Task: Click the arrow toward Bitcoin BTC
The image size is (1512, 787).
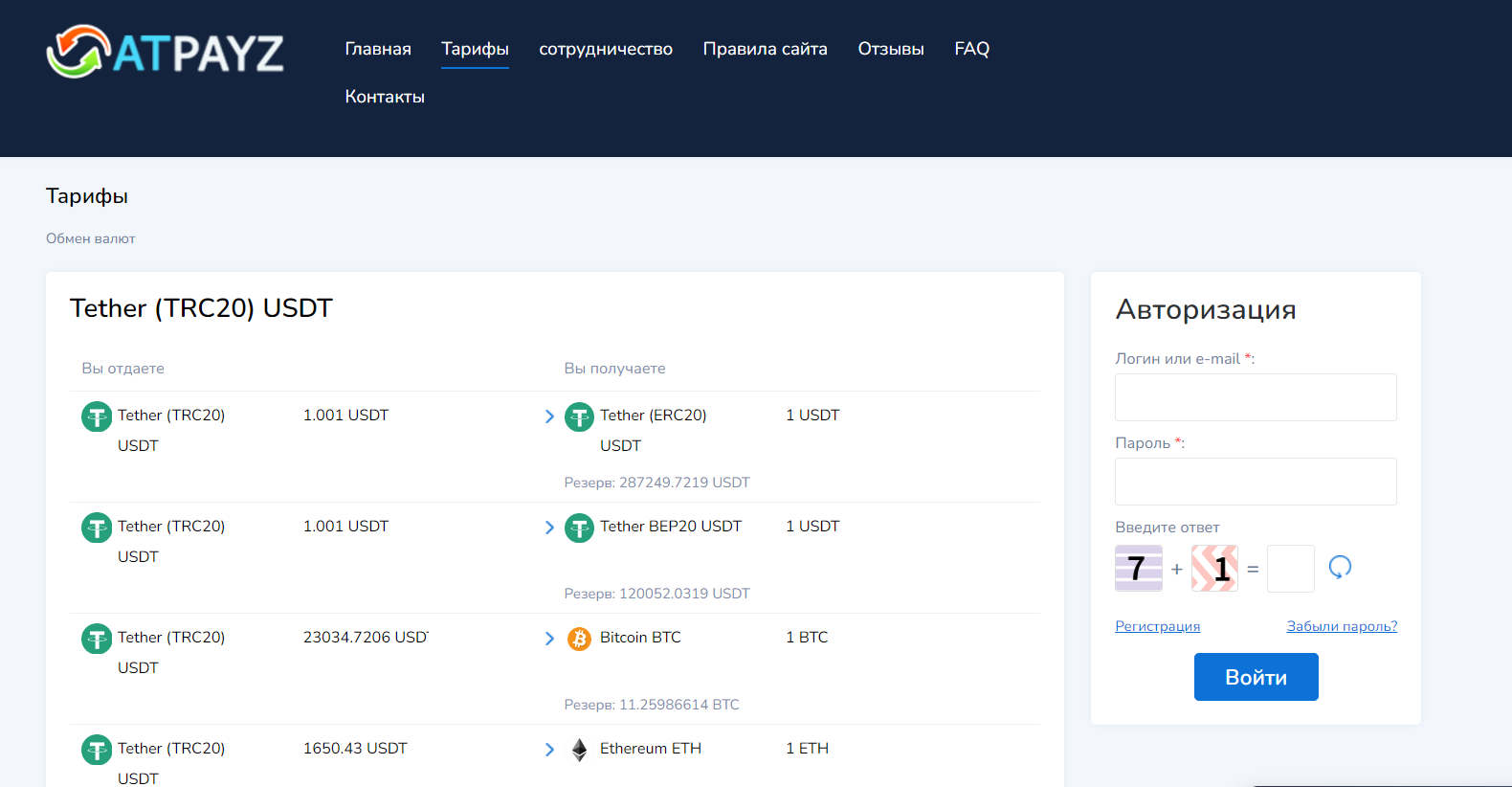Action: click(x=549, y=639)
